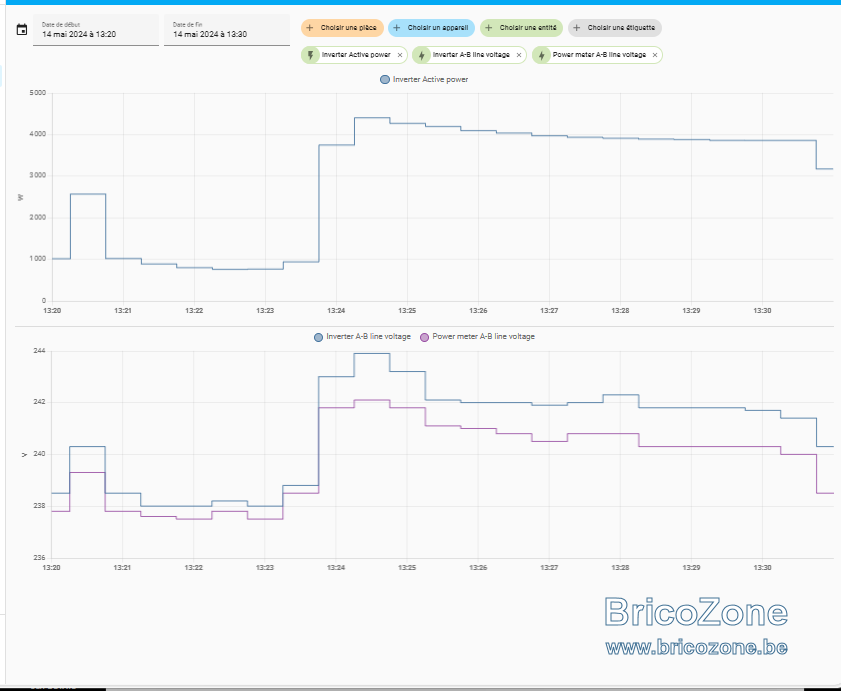Open the Choisir une étiquette selector
Screen dimensions: 841x691
point(615,28)
